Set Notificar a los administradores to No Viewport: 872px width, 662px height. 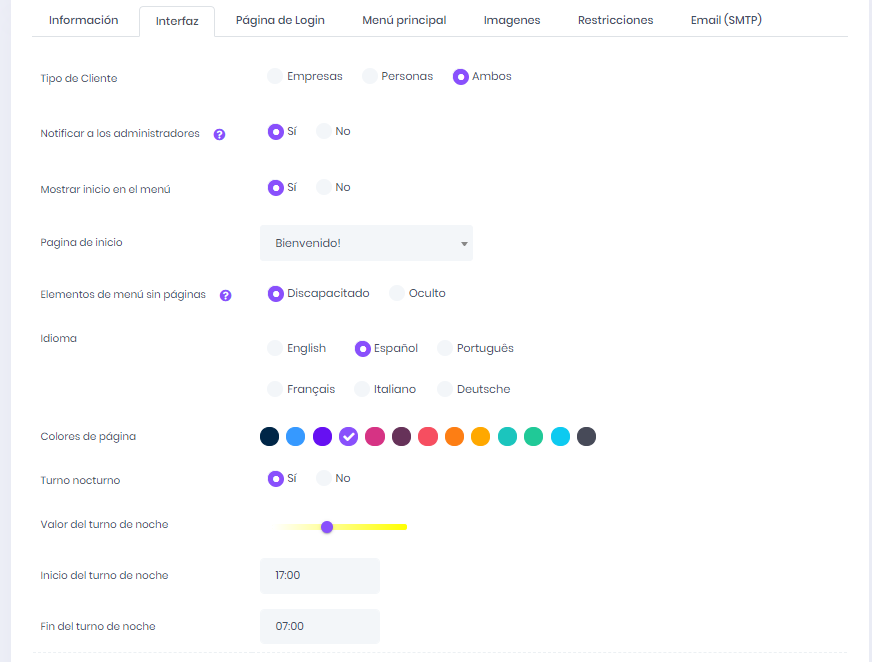pyautogui.click(x=324, y=131)
